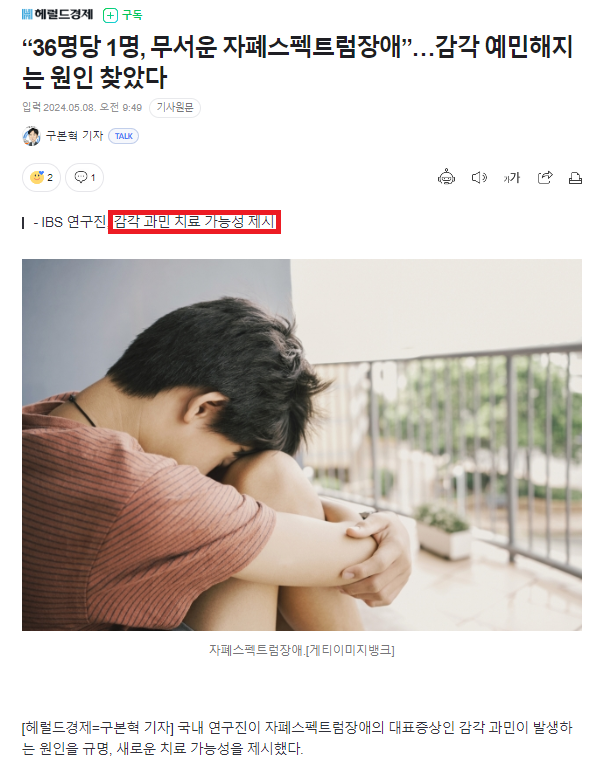The image size is (605, 770).
Task: Open the original article via 기사원문
Action: [x=175, y=108]
